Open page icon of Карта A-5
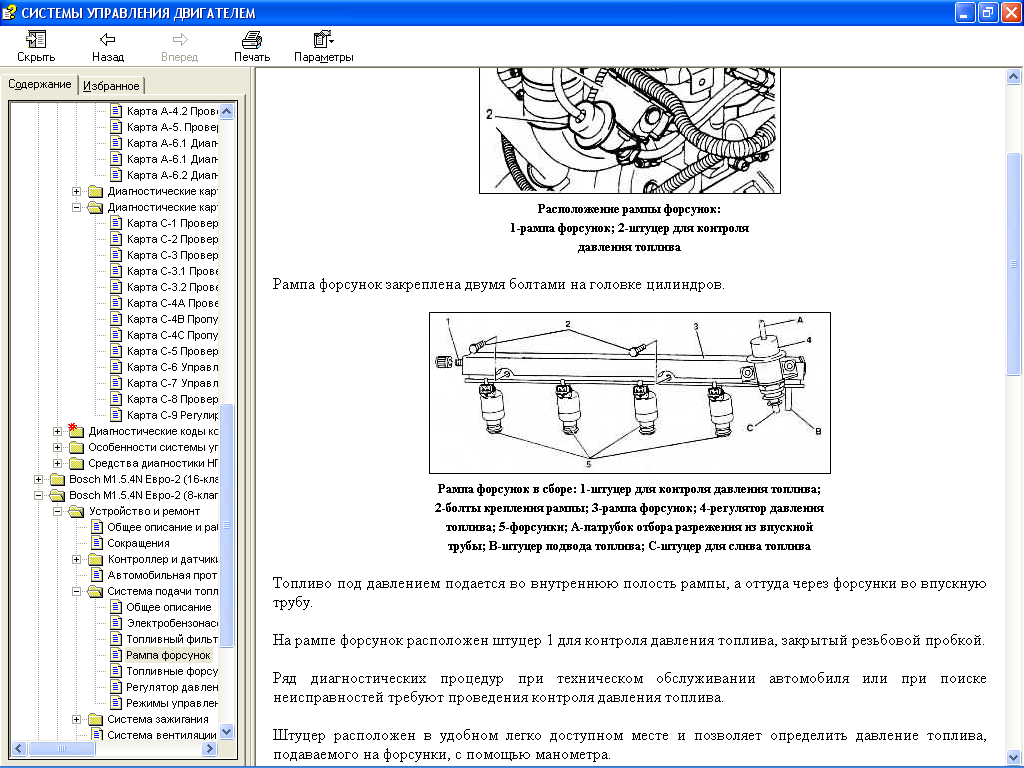Viewport: 1024px width, 768px height. tap(116, 127)
